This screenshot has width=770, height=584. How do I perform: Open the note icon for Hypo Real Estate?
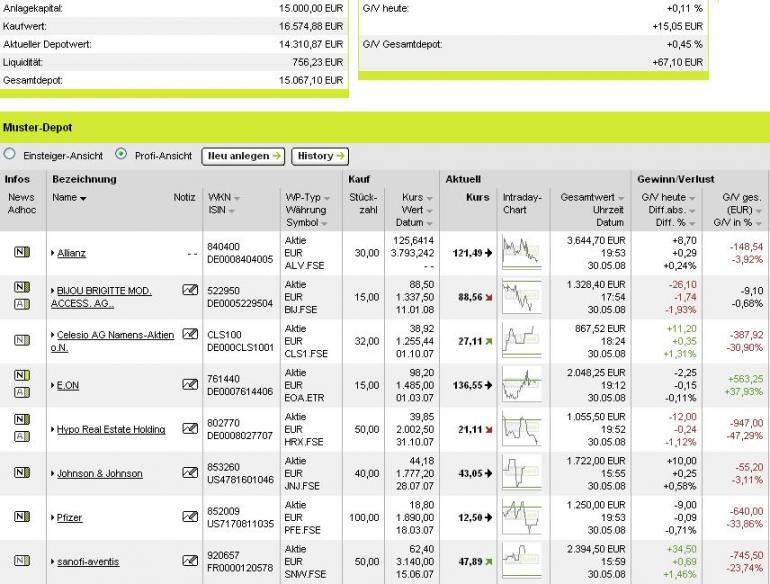tap(190, 429)
